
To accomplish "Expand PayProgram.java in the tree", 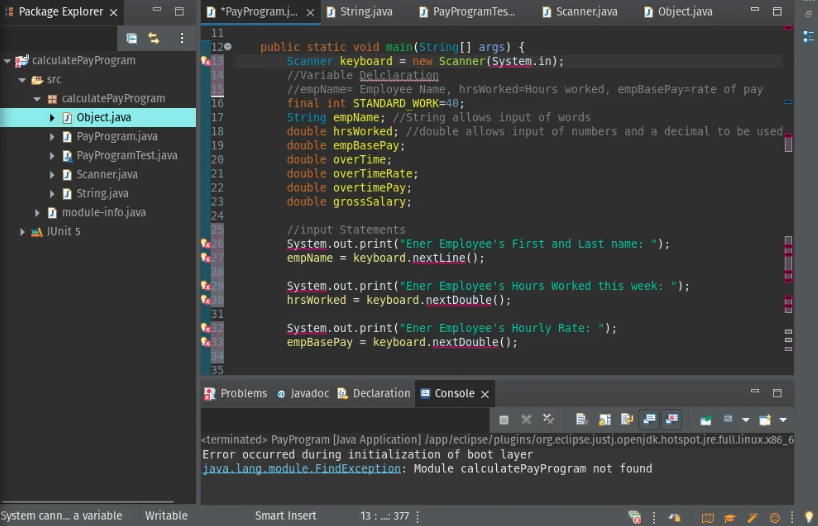I will point(52,137).
